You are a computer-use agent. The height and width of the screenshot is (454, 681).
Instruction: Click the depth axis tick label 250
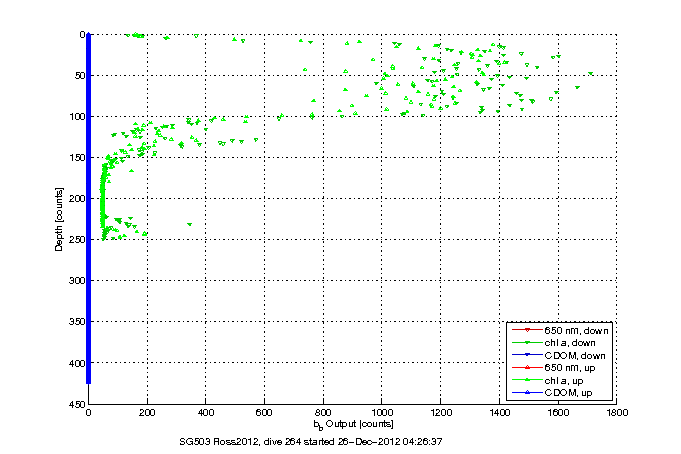[x=77, y=239]
